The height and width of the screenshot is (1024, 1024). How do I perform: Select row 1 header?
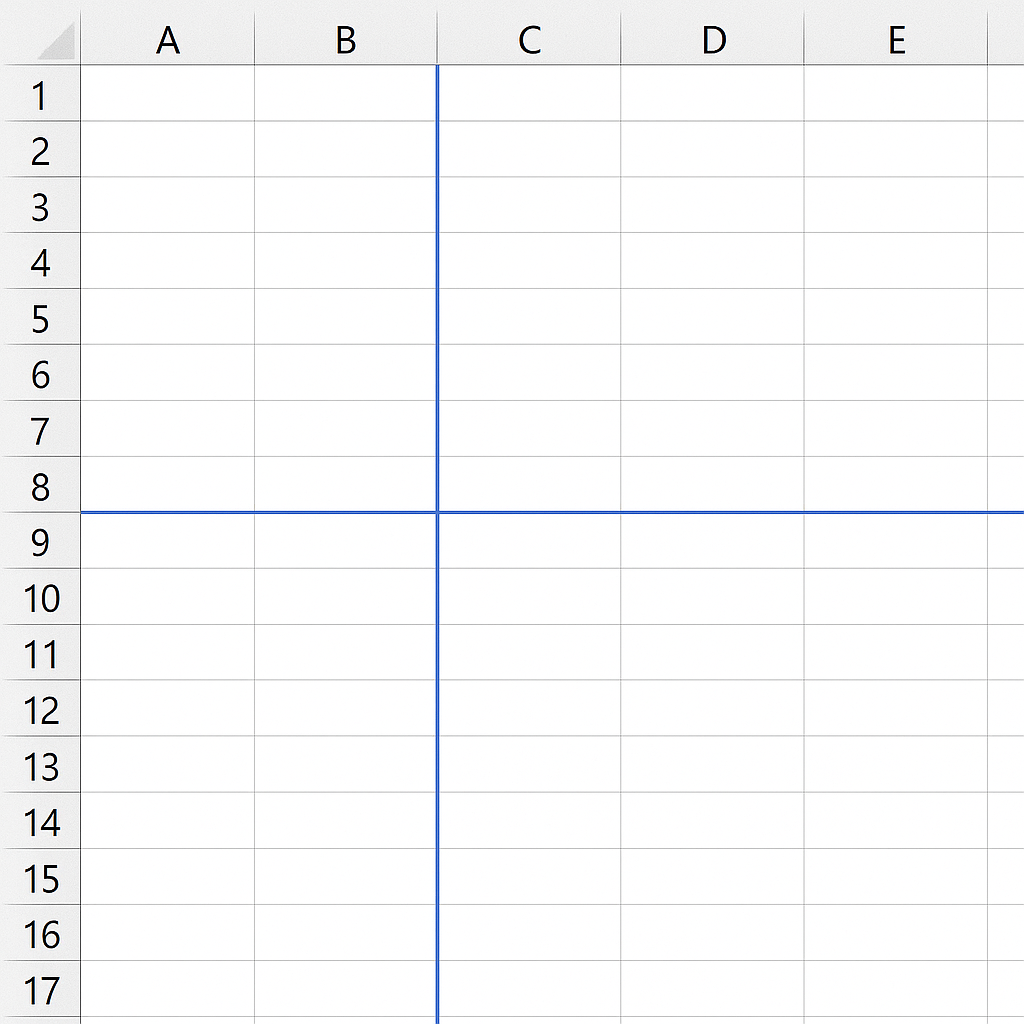coord(40,93)
